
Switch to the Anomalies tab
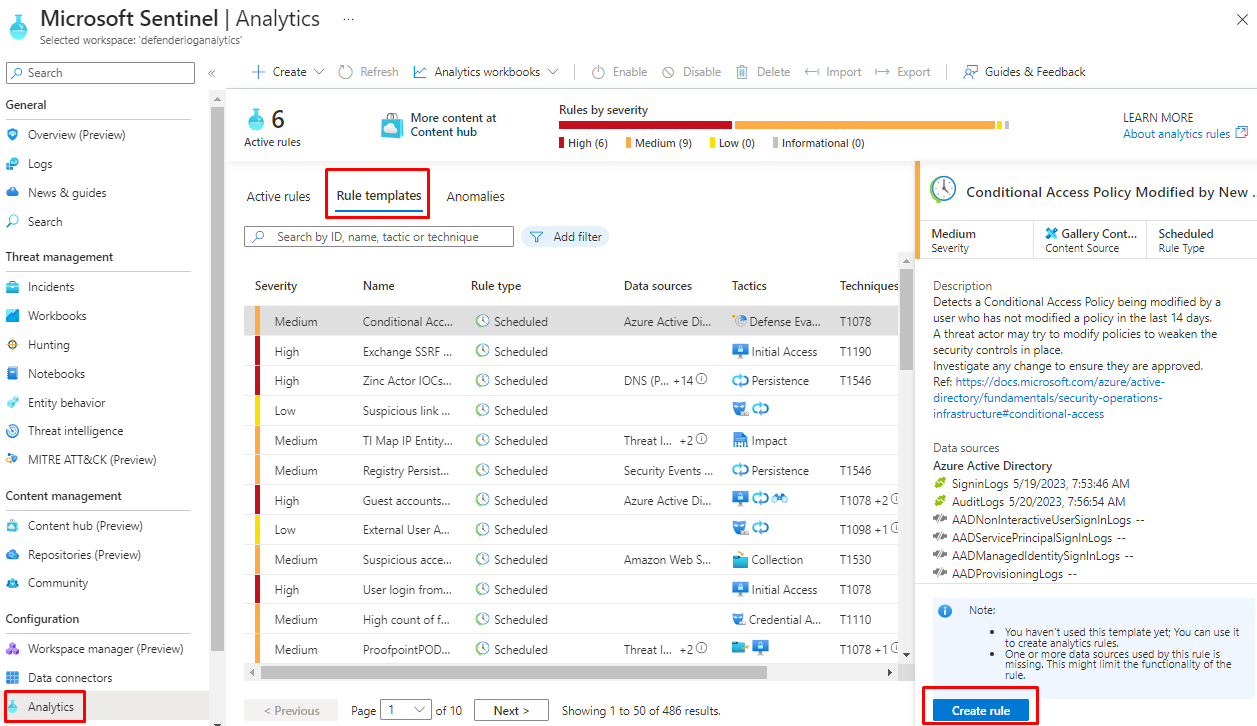click(x=475, y=197)
